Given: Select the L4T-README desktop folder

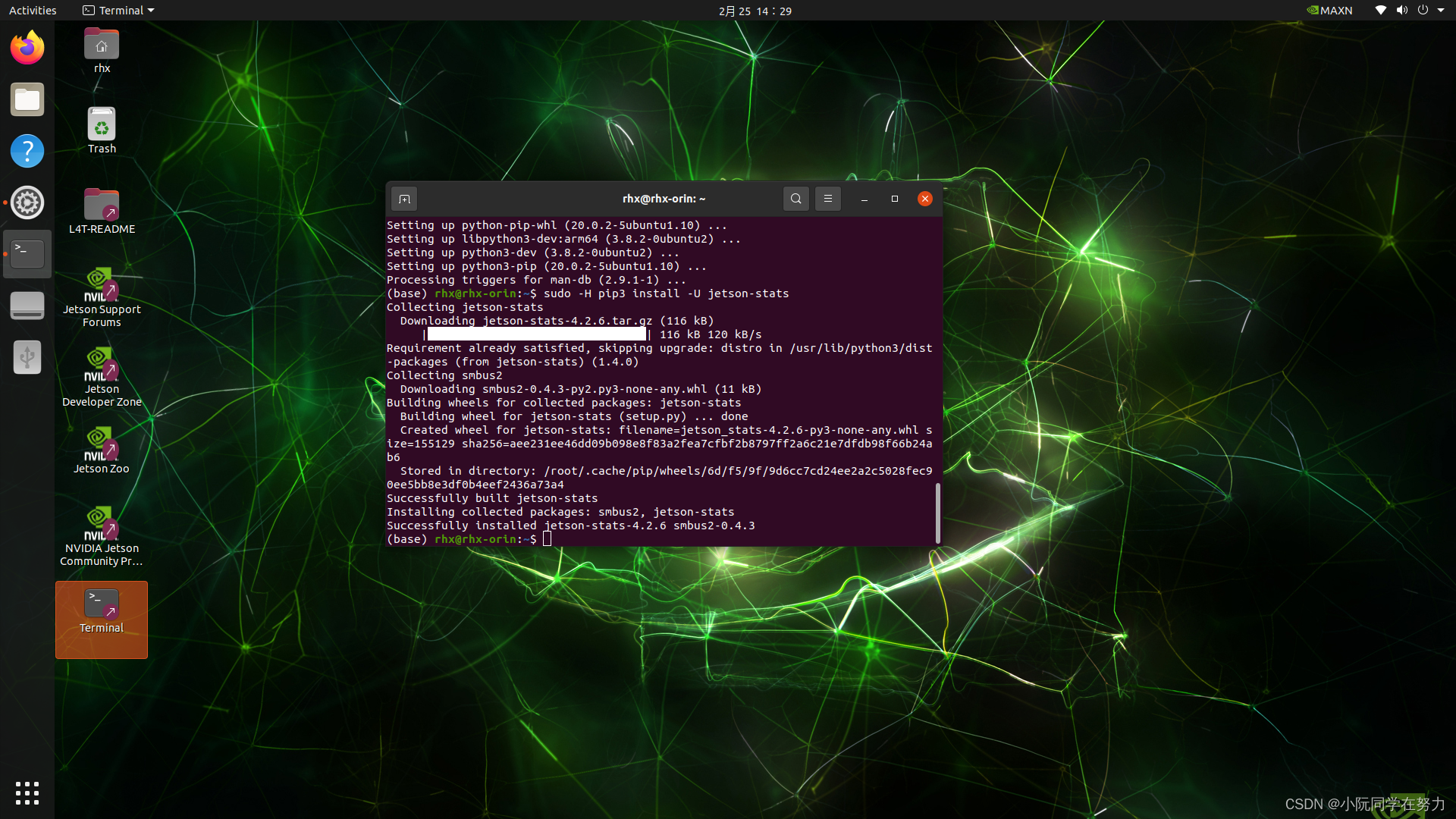Looking at the screenshot, I should pyautogui.click(x=102, y=211).
